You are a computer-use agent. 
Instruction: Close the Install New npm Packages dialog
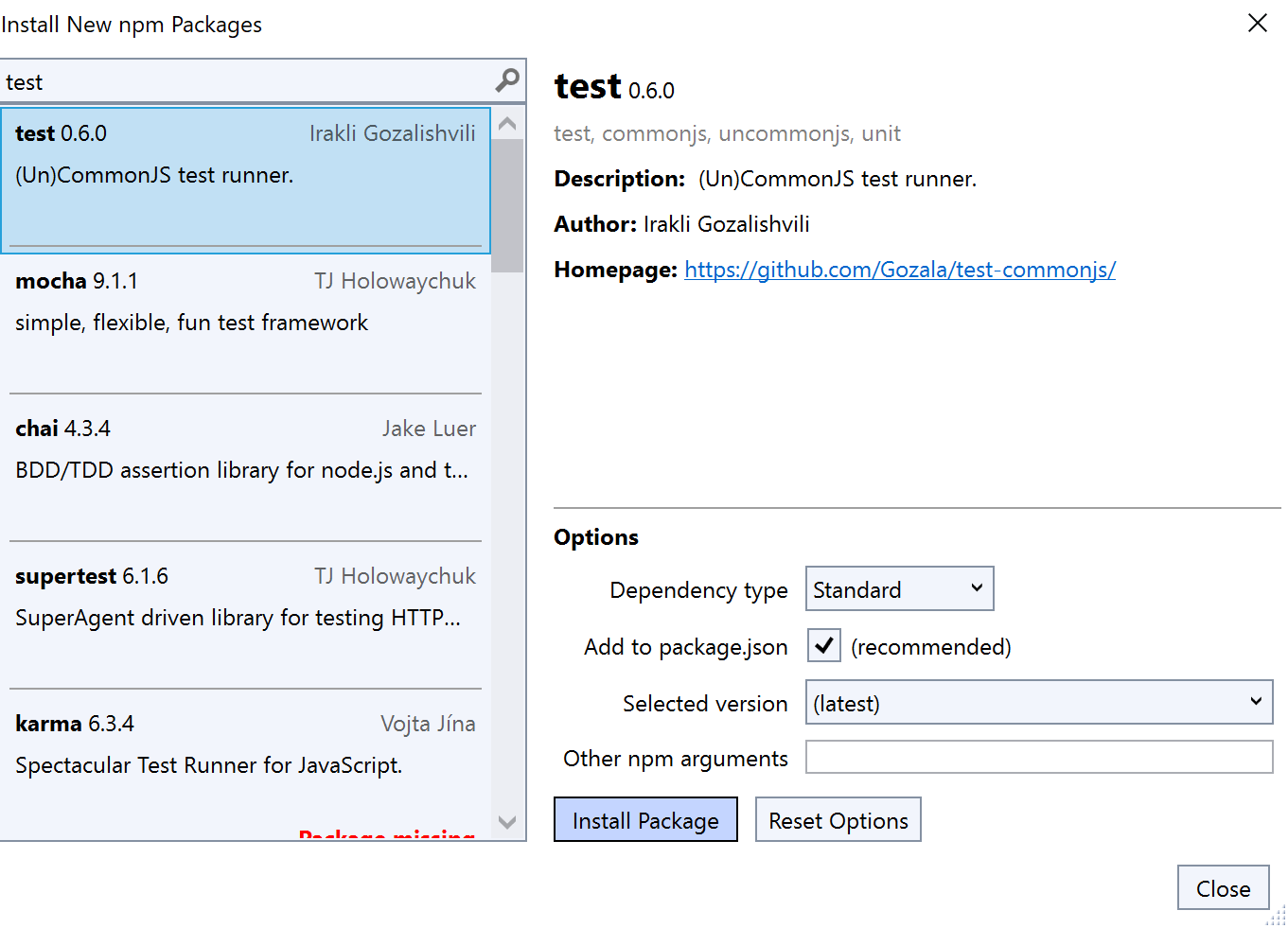click(x=1257, y=23)
